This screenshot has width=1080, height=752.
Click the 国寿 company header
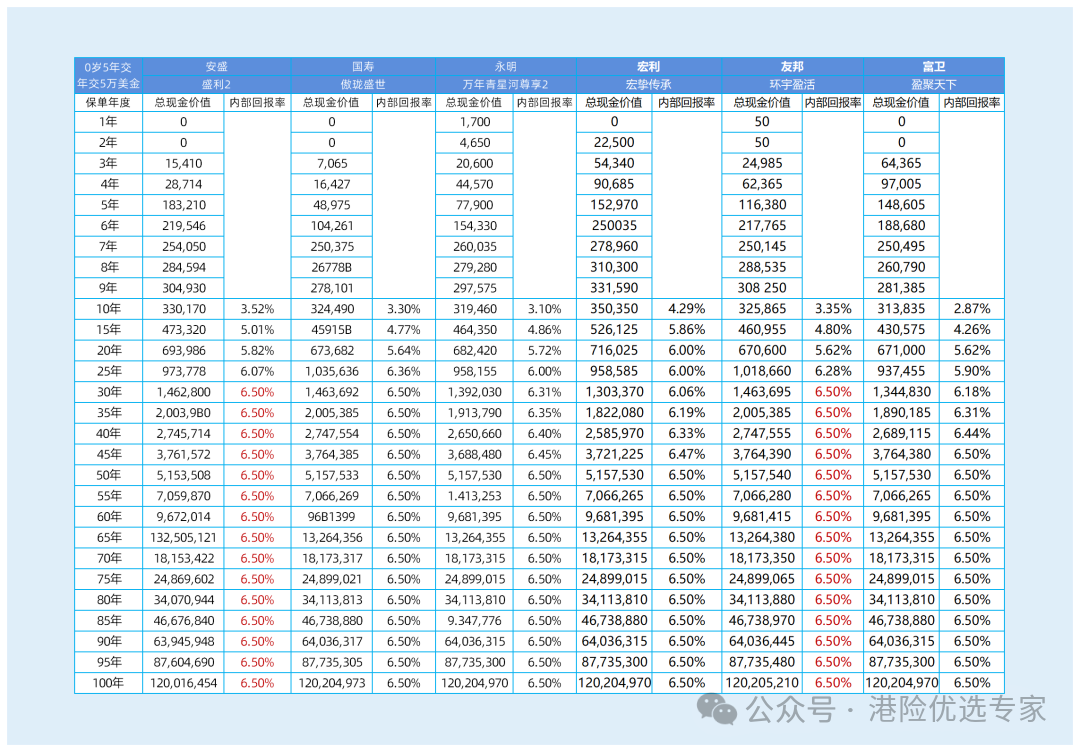point(363,67)
